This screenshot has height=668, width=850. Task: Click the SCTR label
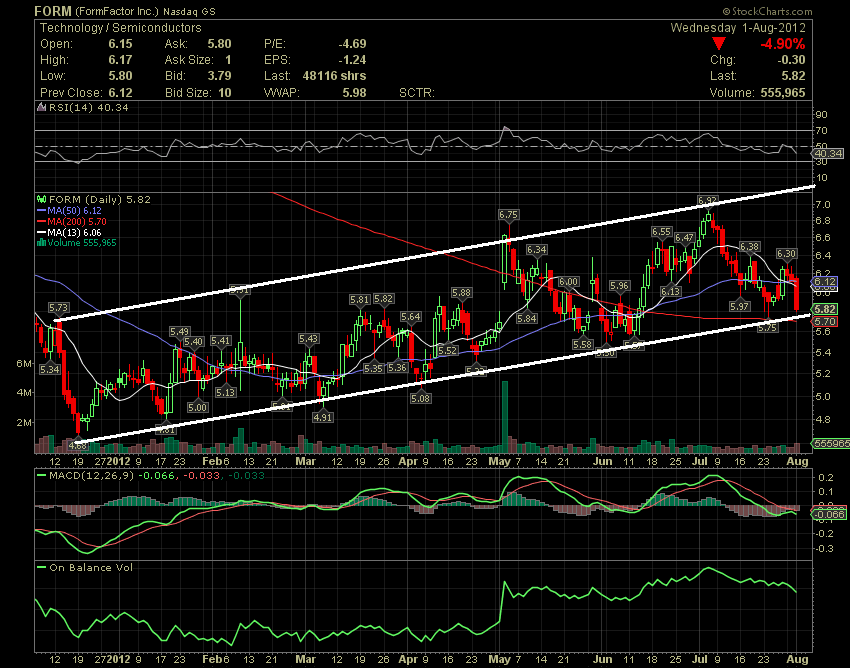[x=417, y=93]
